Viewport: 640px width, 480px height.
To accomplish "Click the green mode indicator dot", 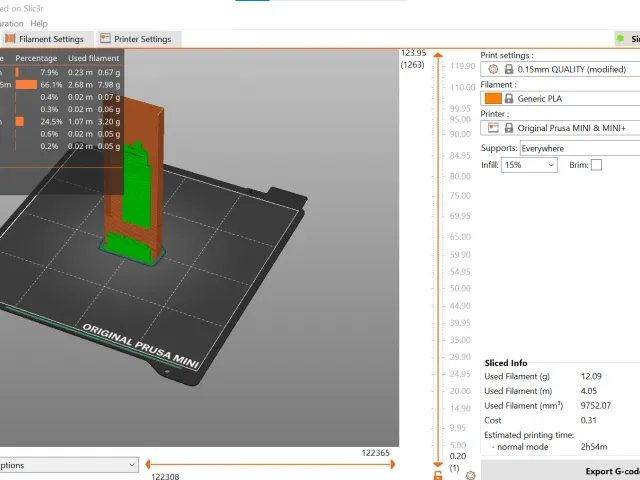I will [x=620, y=39].
